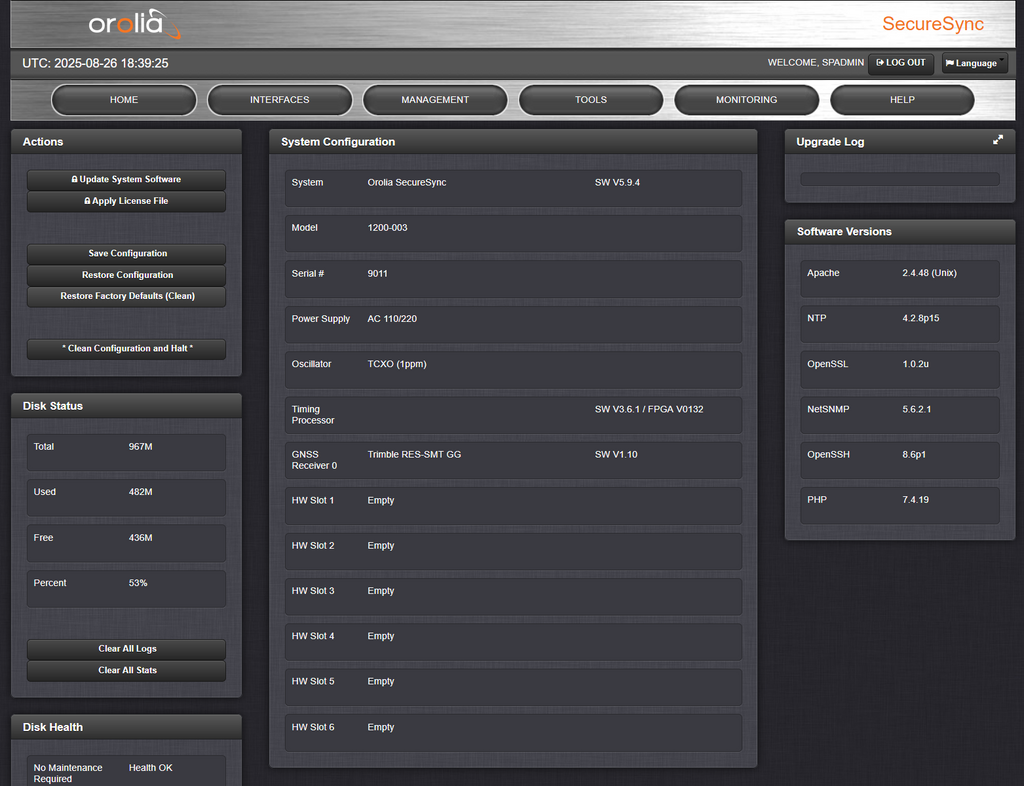The image size is (1024, 786).
Task: Click the Upgrade Log progress bar
Action: [x=900, y=179]
